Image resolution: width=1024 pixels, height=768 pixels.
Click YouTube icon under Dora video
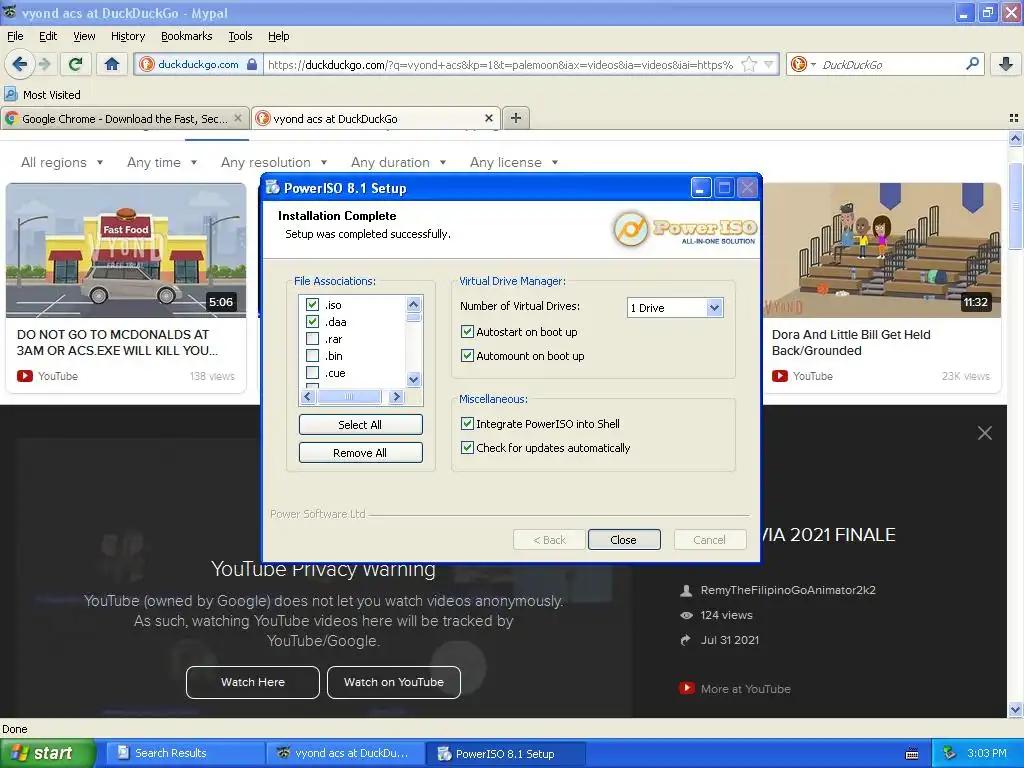click(x=780, y=376)
